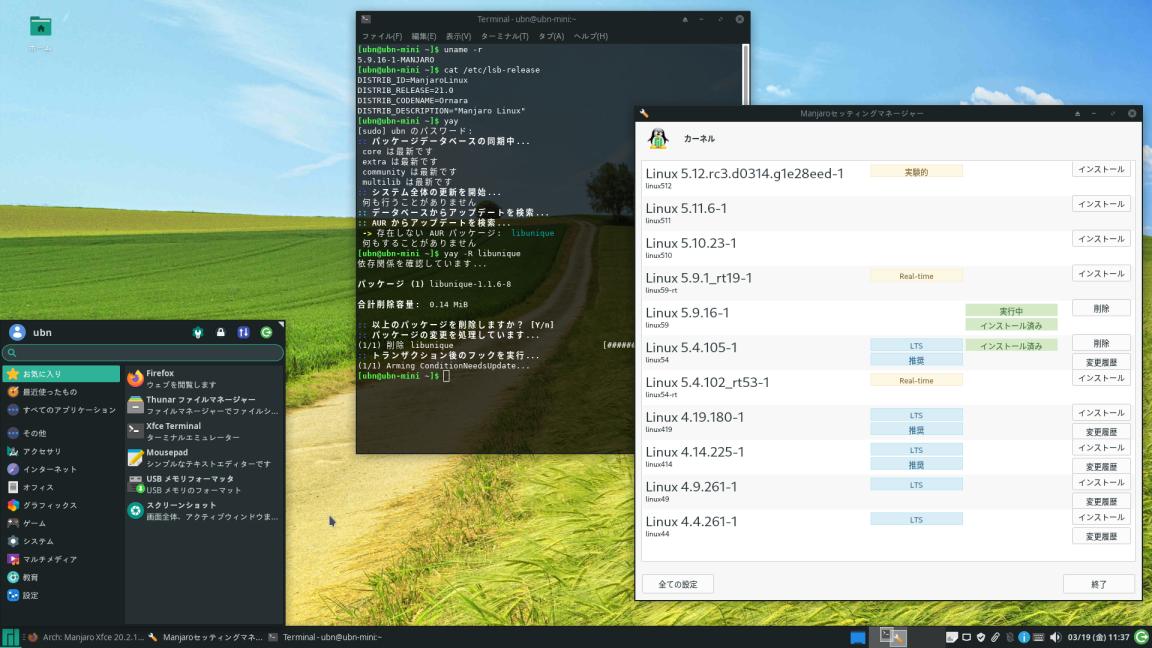Select お気に入り category in Whisker menu
The image size is (1152, 648).
tap(62, 374)
